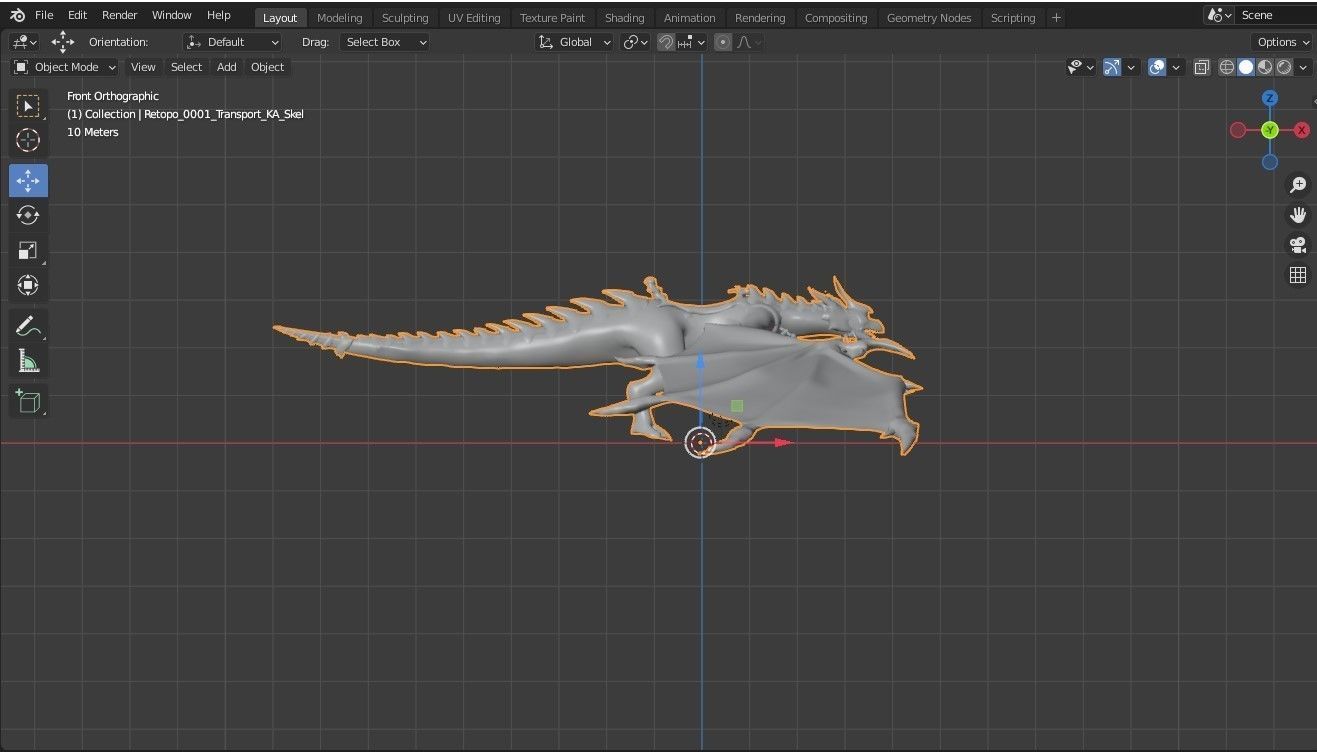Select the Scale tool
Screen dimensions: 1317x752
[x=28, y=250]
